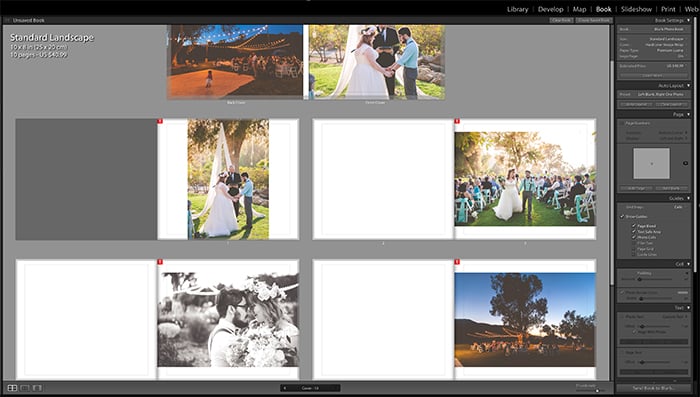Toggle Page Bleed guide checkbox
Screen dimensions: 700x397
pos(633,226)
